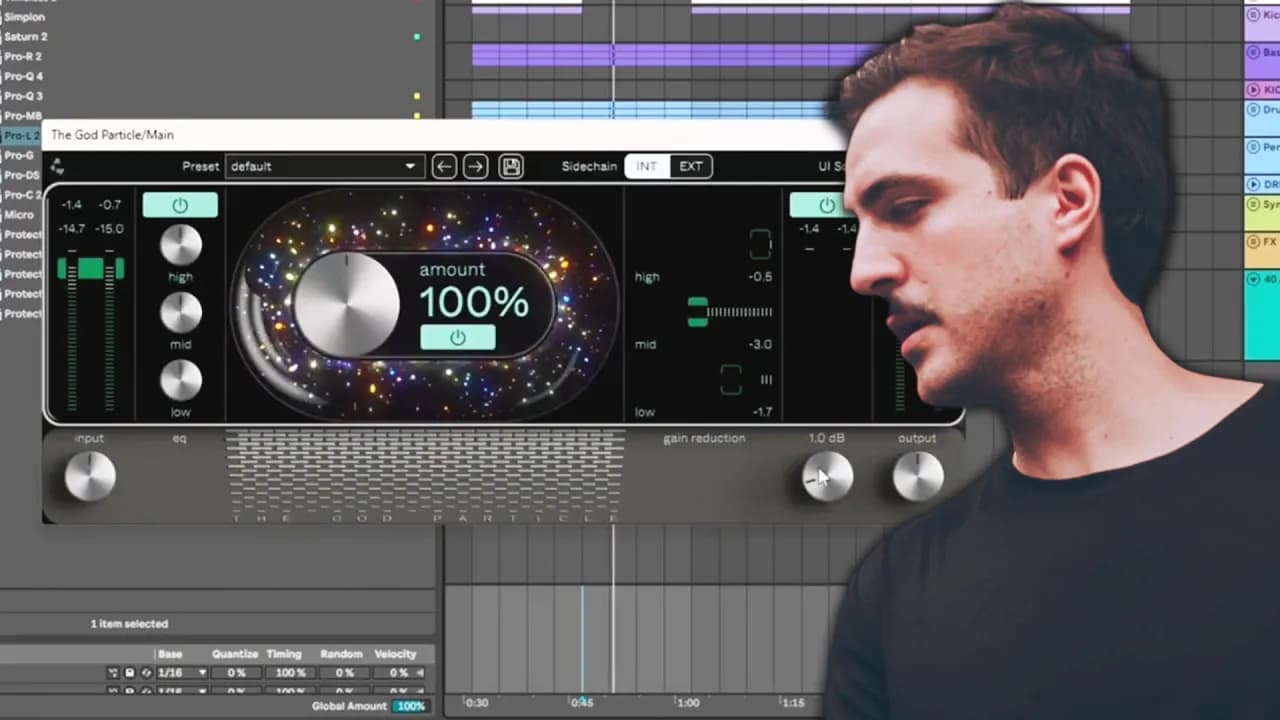1280x720 pixels.
Task: Click the 1.0 dB gain knob
Action: (x=828, y=476)
